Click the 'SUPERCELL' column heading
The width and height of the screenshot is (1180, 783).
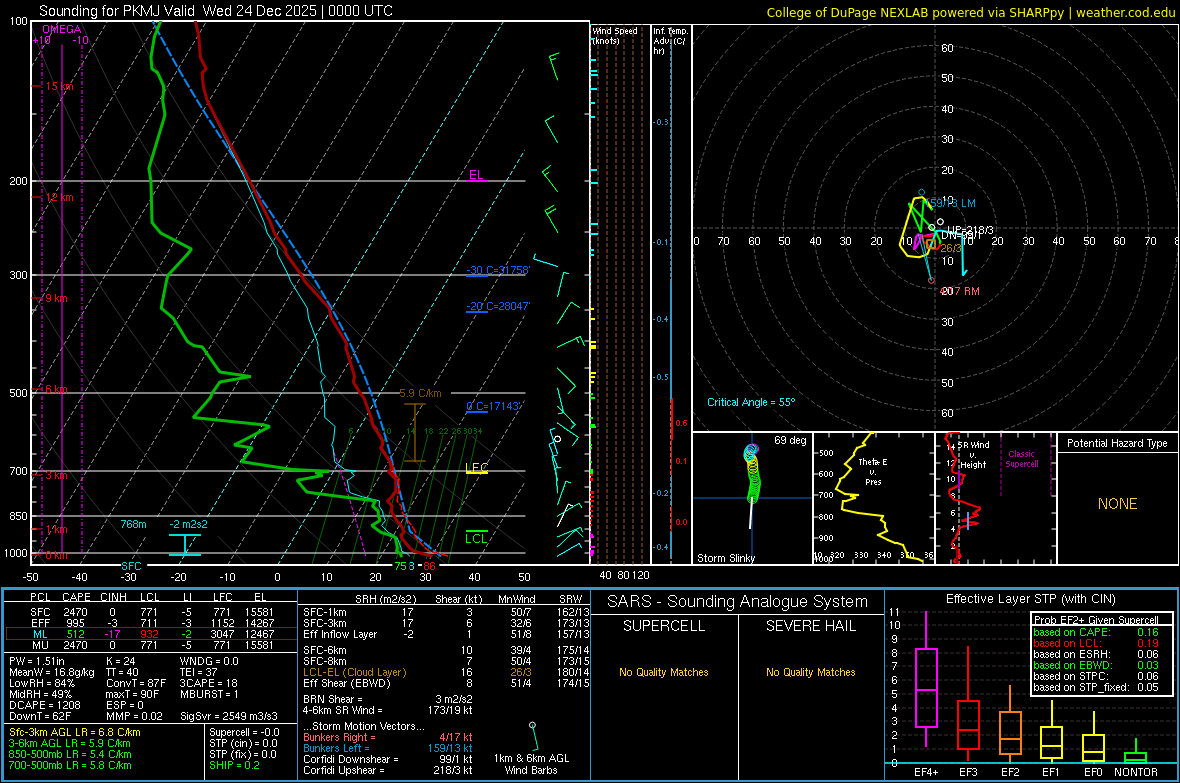[x=664, y=626]
